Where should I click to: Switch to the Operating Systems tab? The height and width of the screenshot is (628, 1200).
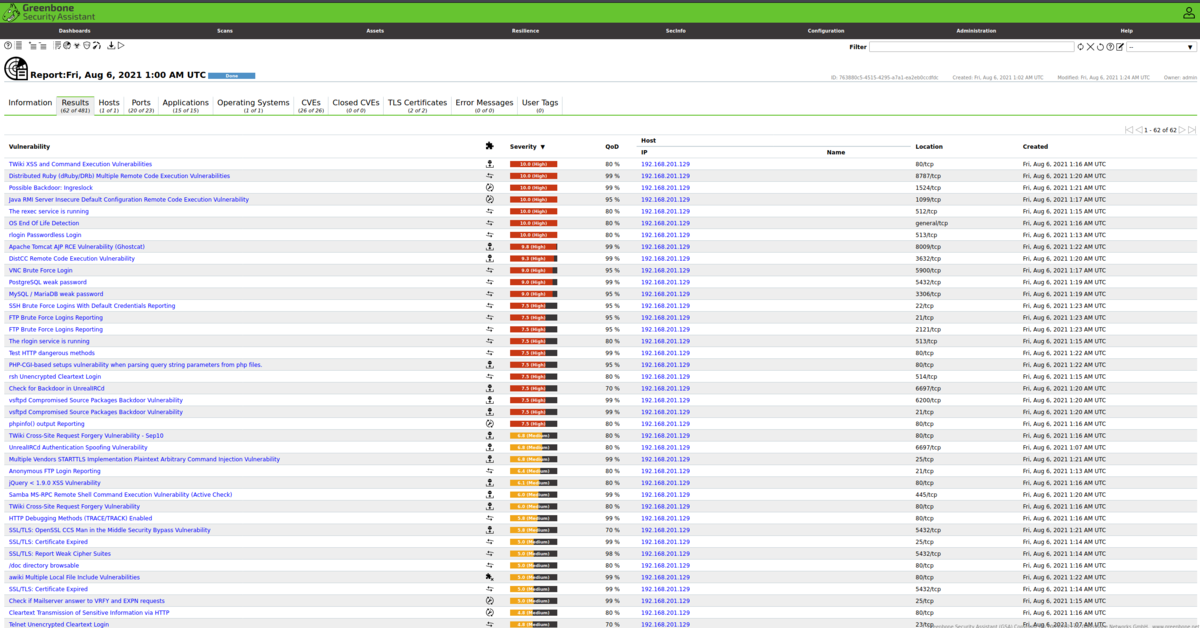[x=253, y=105]
